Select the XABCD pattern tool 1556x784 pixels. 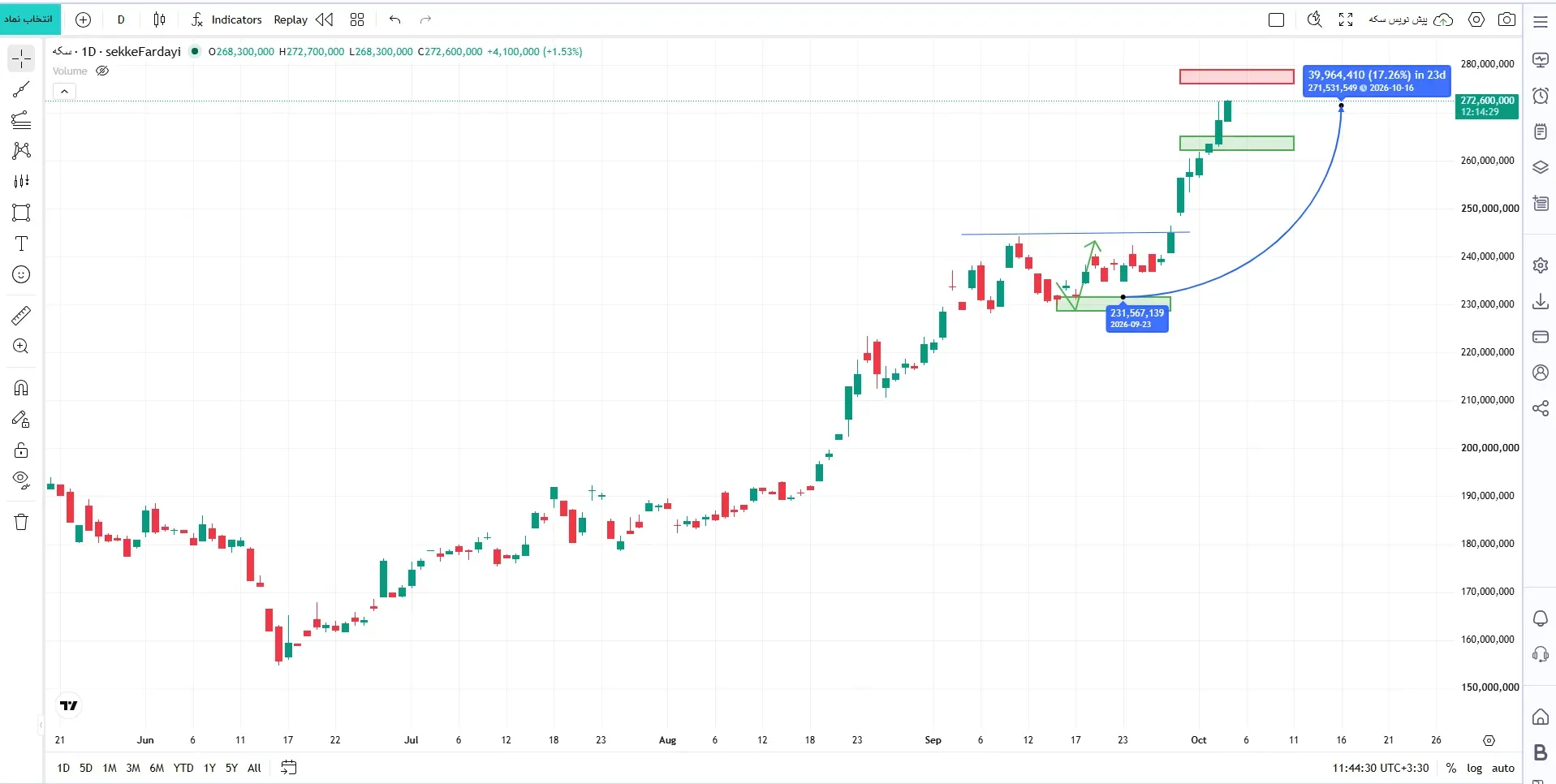click(x=21, y=151)
